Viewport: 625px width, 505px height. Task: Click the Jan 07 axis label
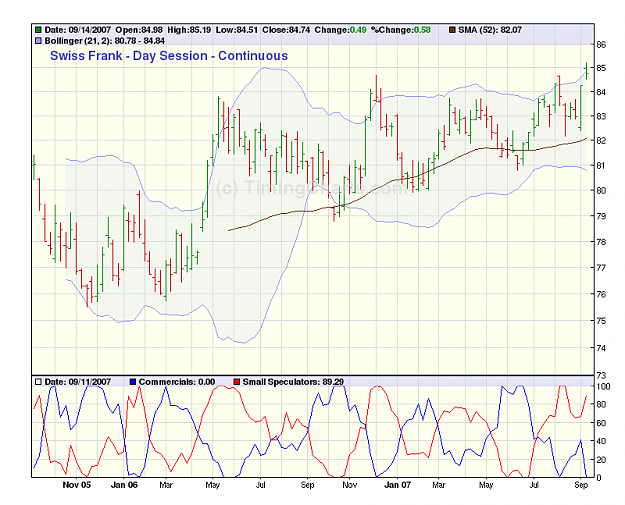[x=397, y=485]
